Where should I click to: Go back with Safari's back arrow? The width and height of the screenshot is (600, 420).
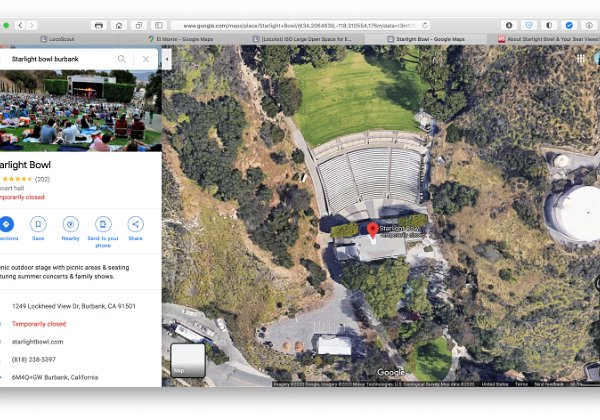click(20, 26)
